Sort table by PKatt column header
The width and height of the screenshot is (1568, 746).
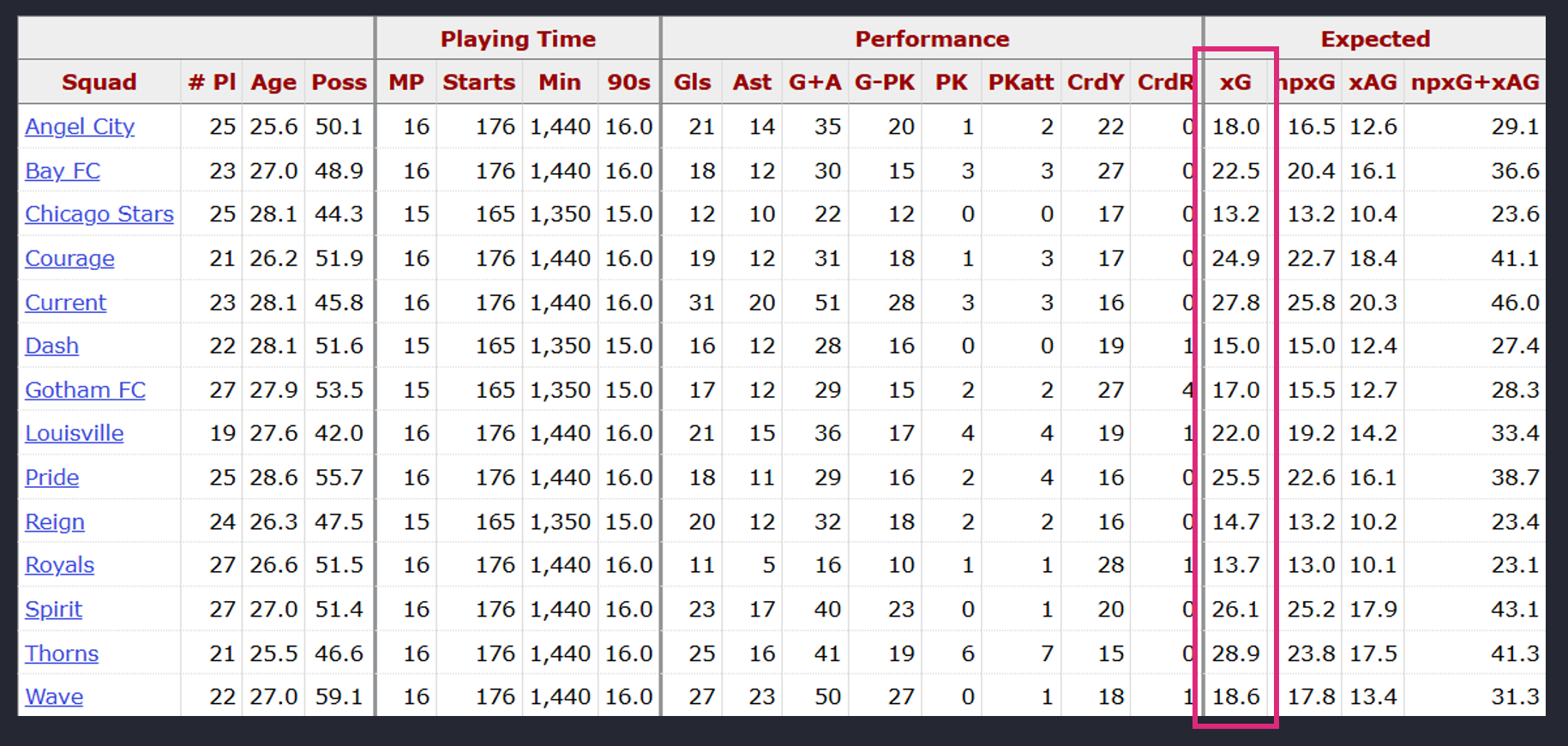tap(1020, 82)
